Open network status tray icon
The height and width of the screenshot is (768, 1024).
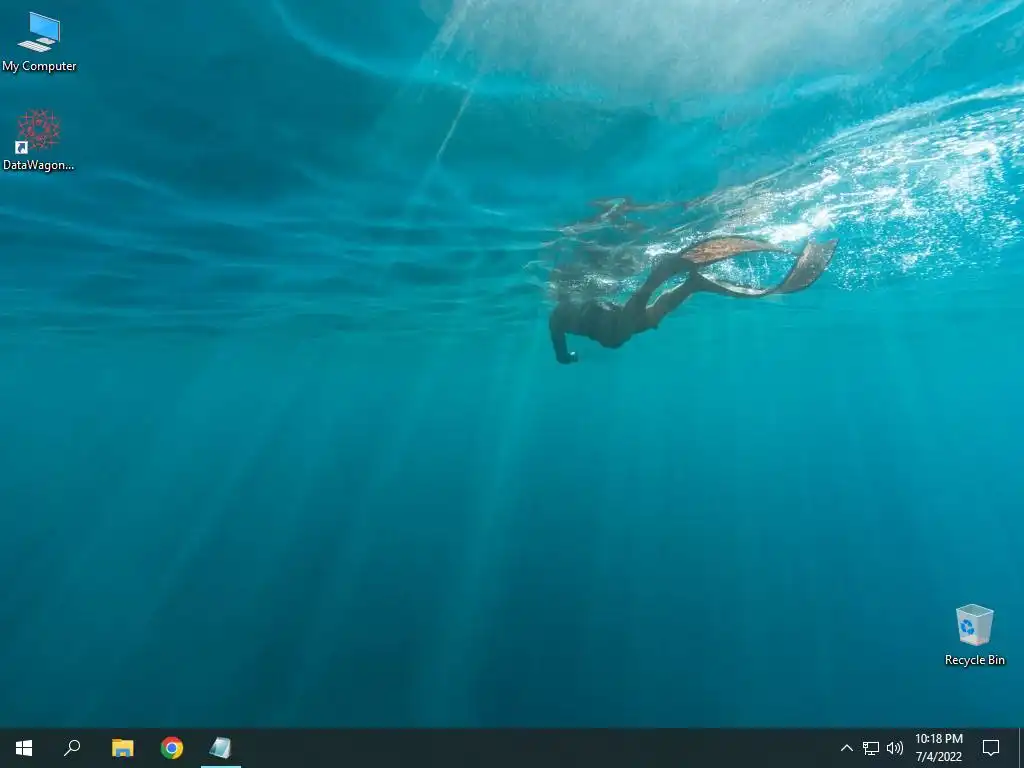[871, 748]
